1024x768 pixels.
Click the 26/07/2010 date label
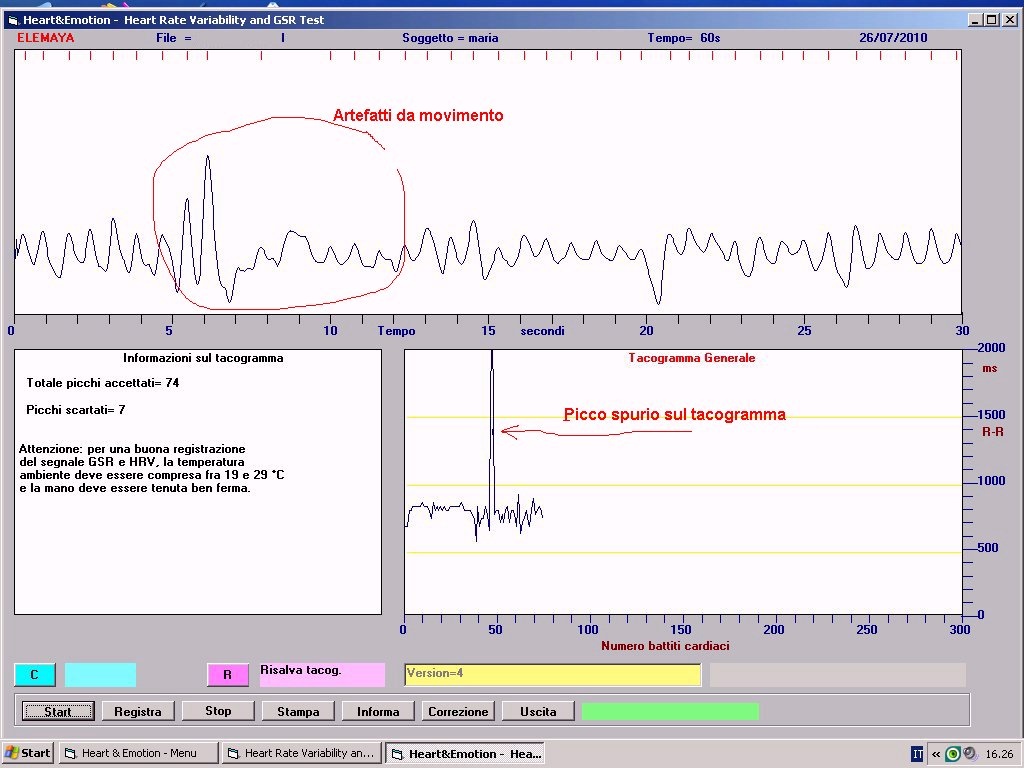pyautogui.click(x=893, y=38)
